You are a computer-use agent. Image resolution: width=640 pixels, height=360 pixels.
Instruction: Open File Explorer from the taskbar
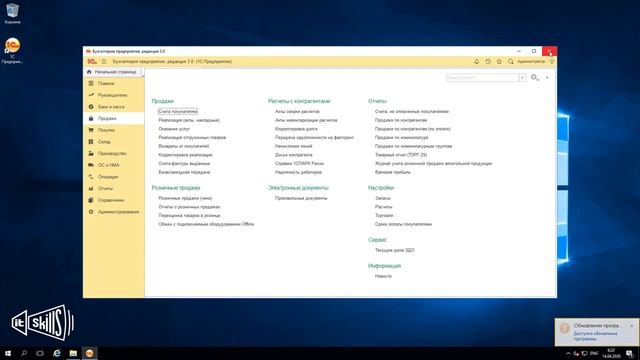pyautogui.click(x=73, y=353)
